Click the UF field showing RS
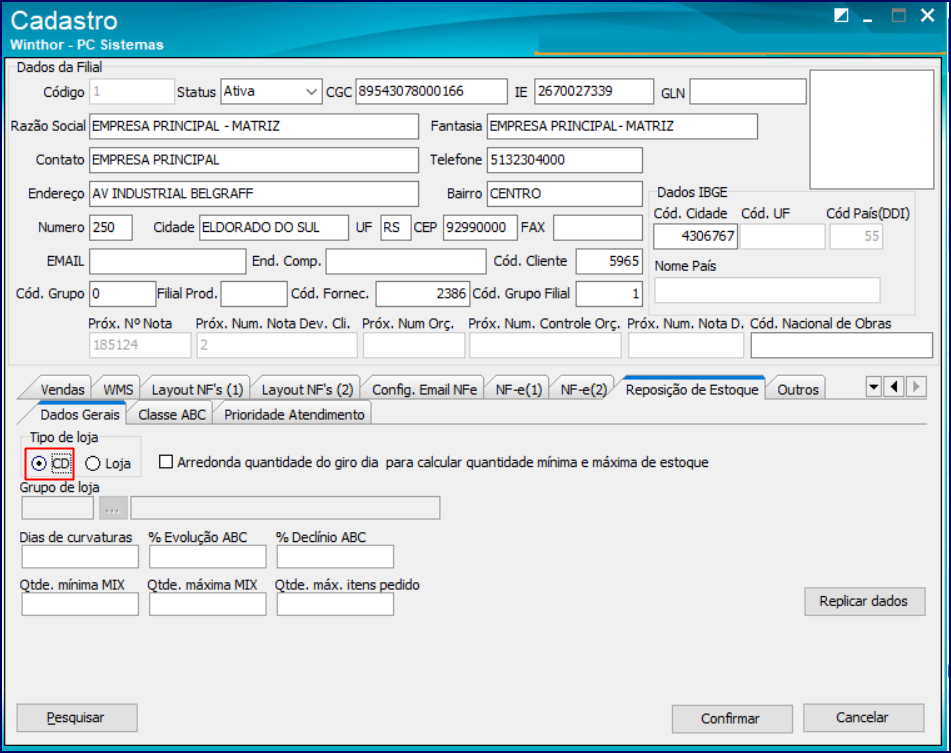This screenshot has width=951, height=753. point(396,228)
